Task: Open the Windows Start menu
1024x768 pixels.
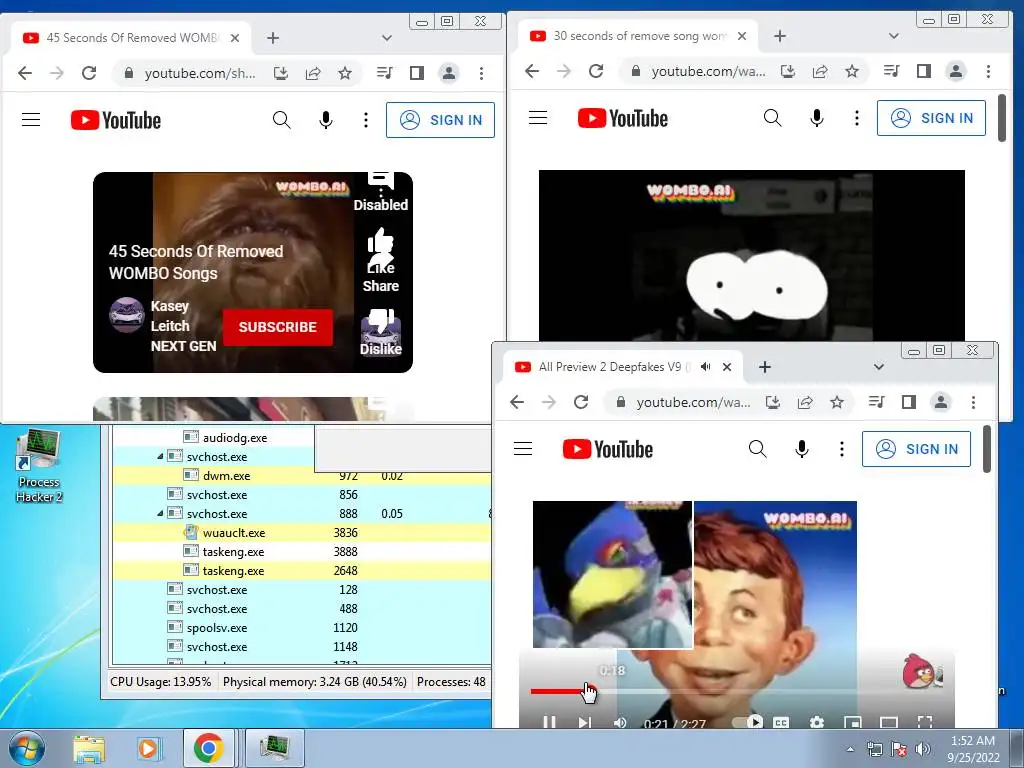Action: [26, 748]
